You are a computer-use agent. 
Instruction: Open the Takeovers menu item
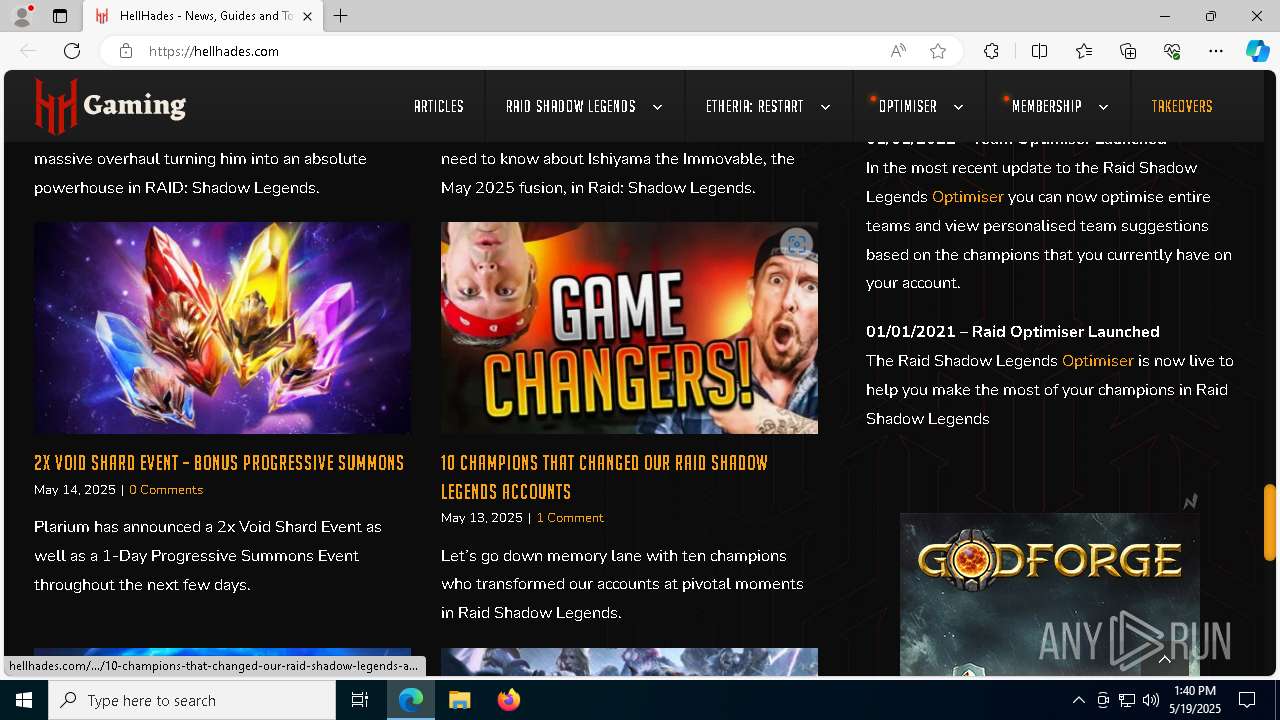pos(1182,106)
